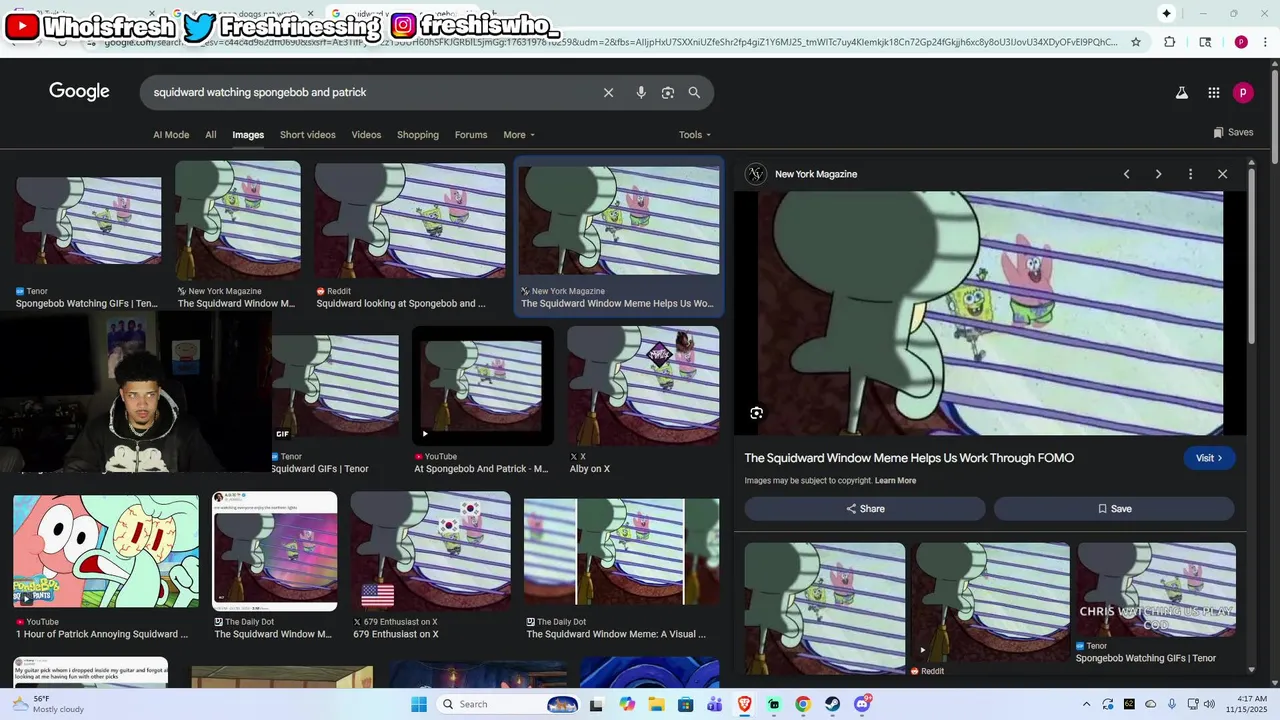1280x720 pixels.
Task: Click the browser address bar URL
Action: point(610,42)
